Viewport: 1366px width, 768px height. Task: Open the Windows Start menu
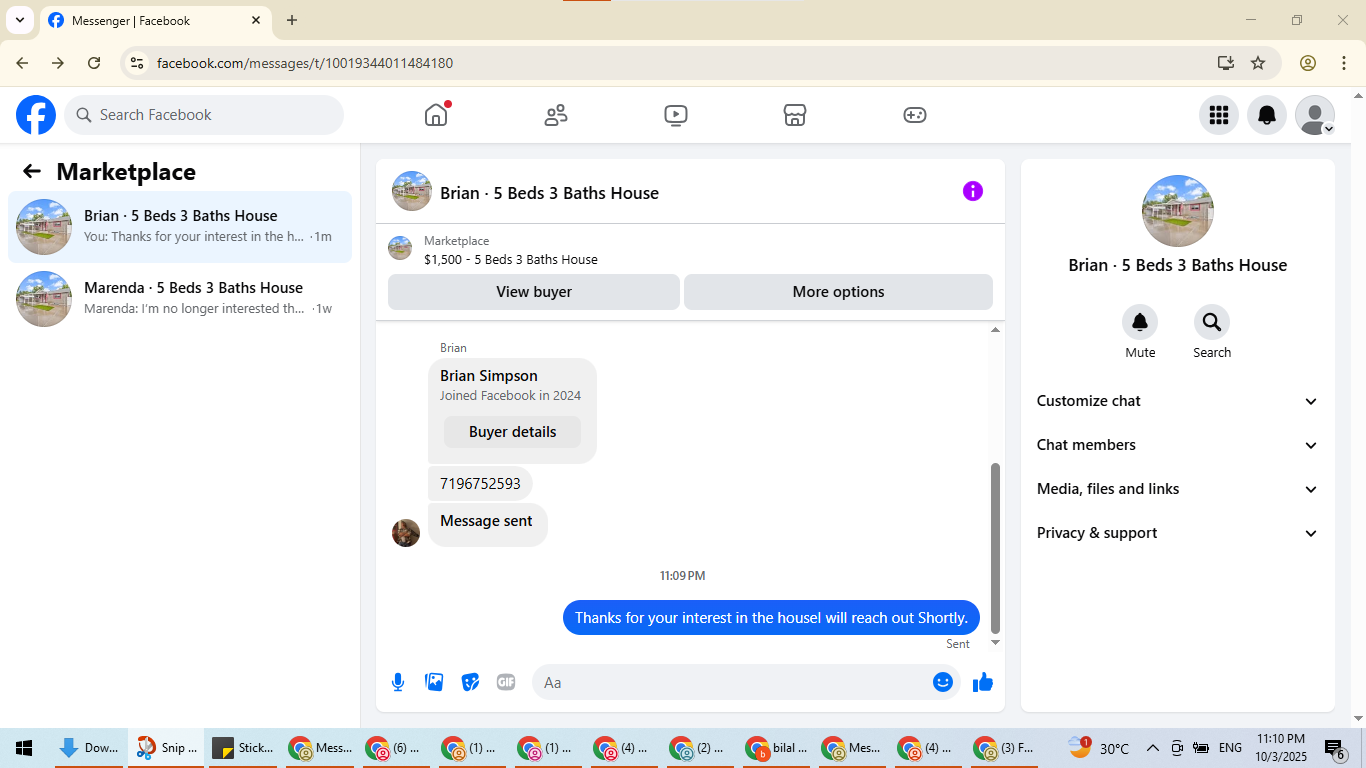coord(24,748)
